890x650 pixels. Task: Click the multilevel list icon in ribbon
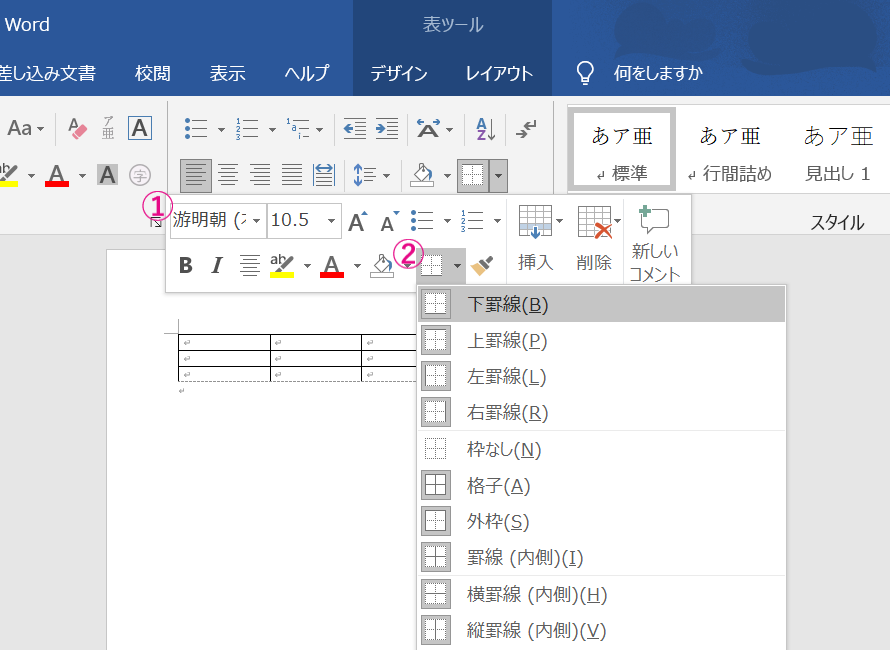tap(297, 129)
